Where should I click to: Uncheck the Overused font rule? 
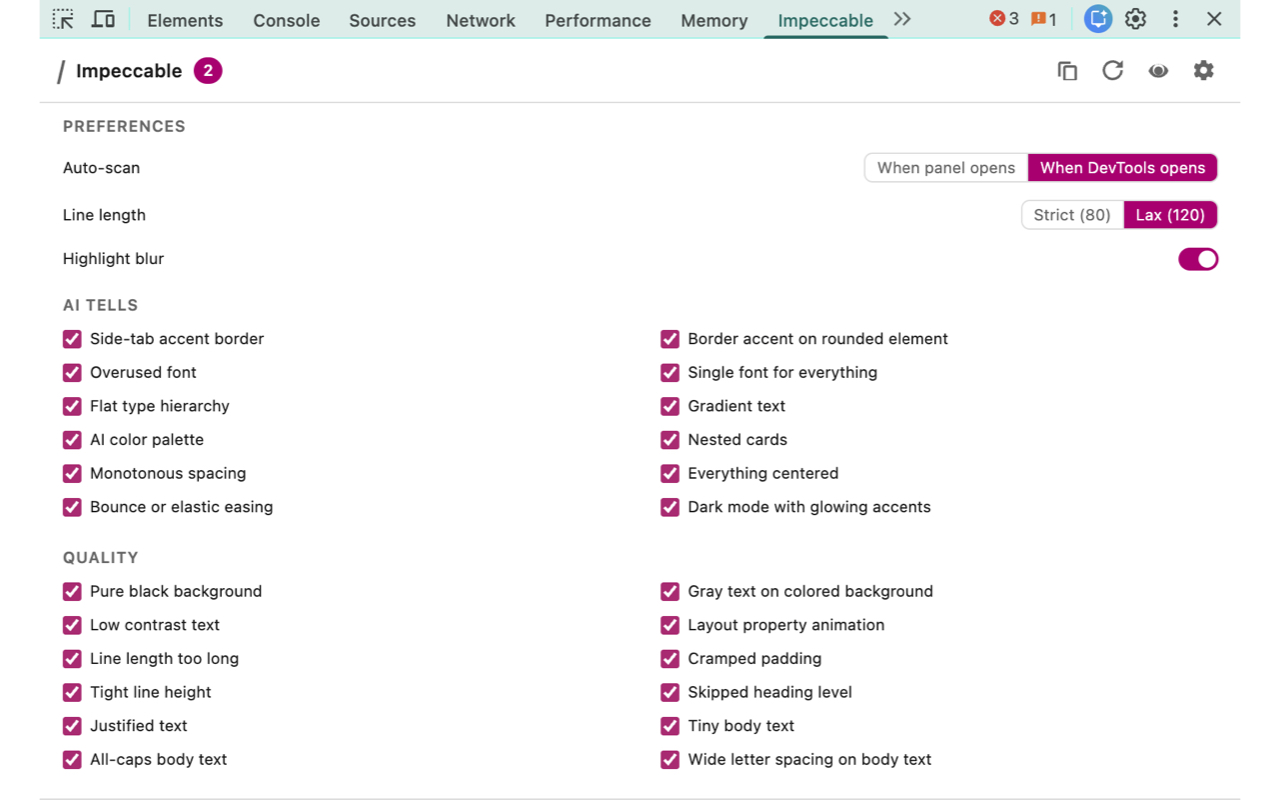[72, 373]
